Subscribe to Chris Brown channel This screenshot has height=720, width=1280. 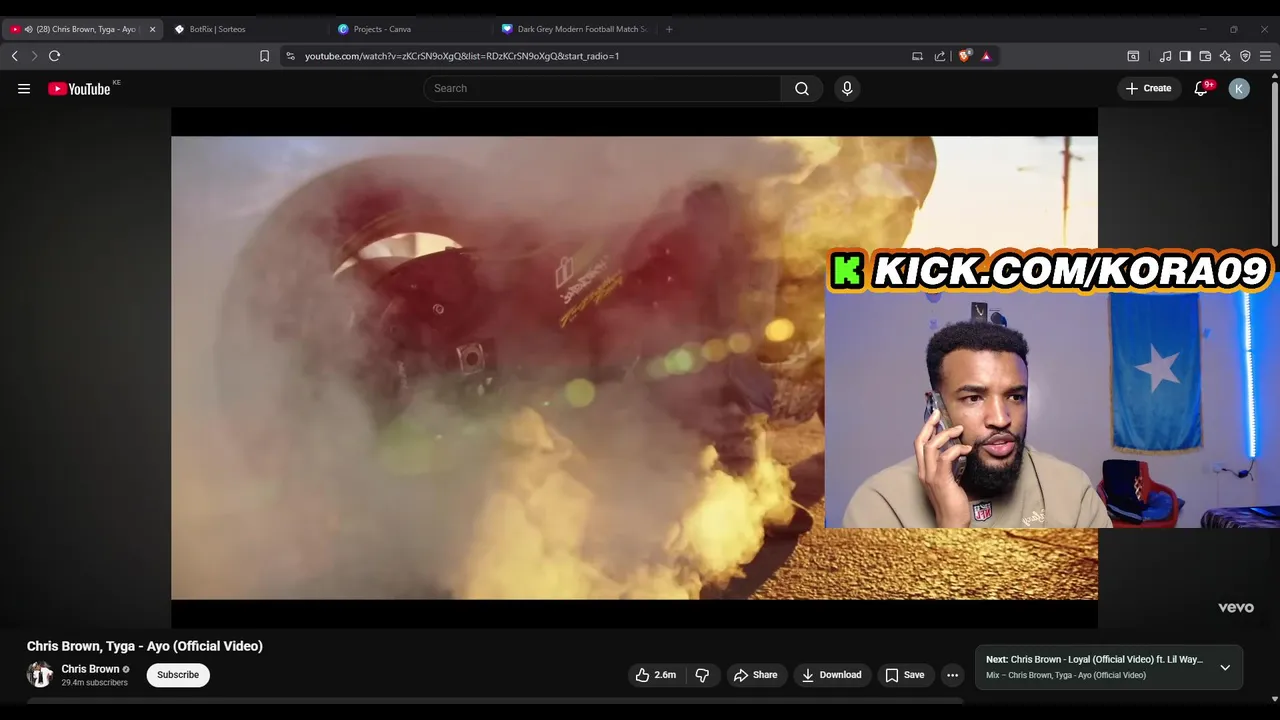178,675
